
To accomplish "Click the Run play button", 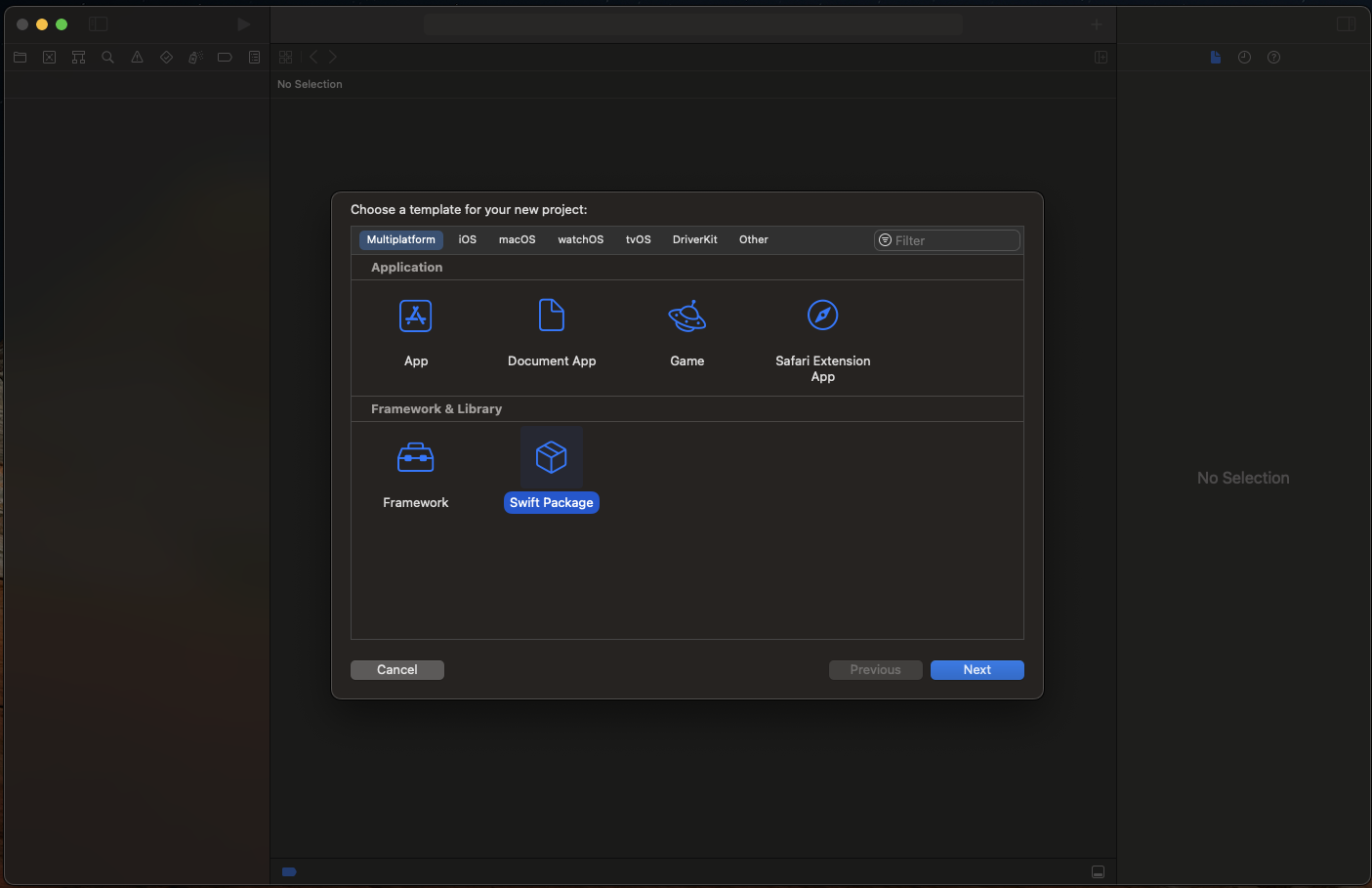I will (x=243, y=24).
